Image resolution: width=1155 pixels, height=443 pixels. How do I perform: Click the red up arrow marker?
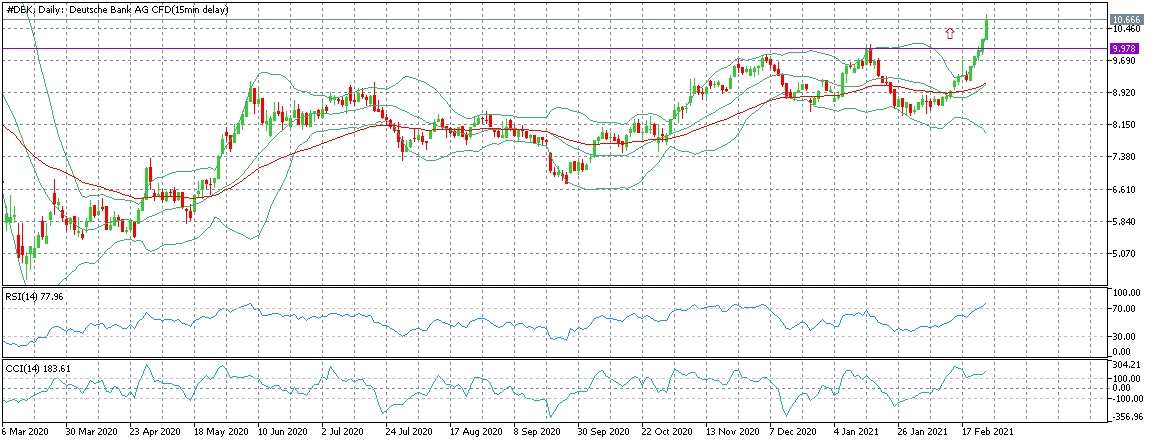point(950,33)
